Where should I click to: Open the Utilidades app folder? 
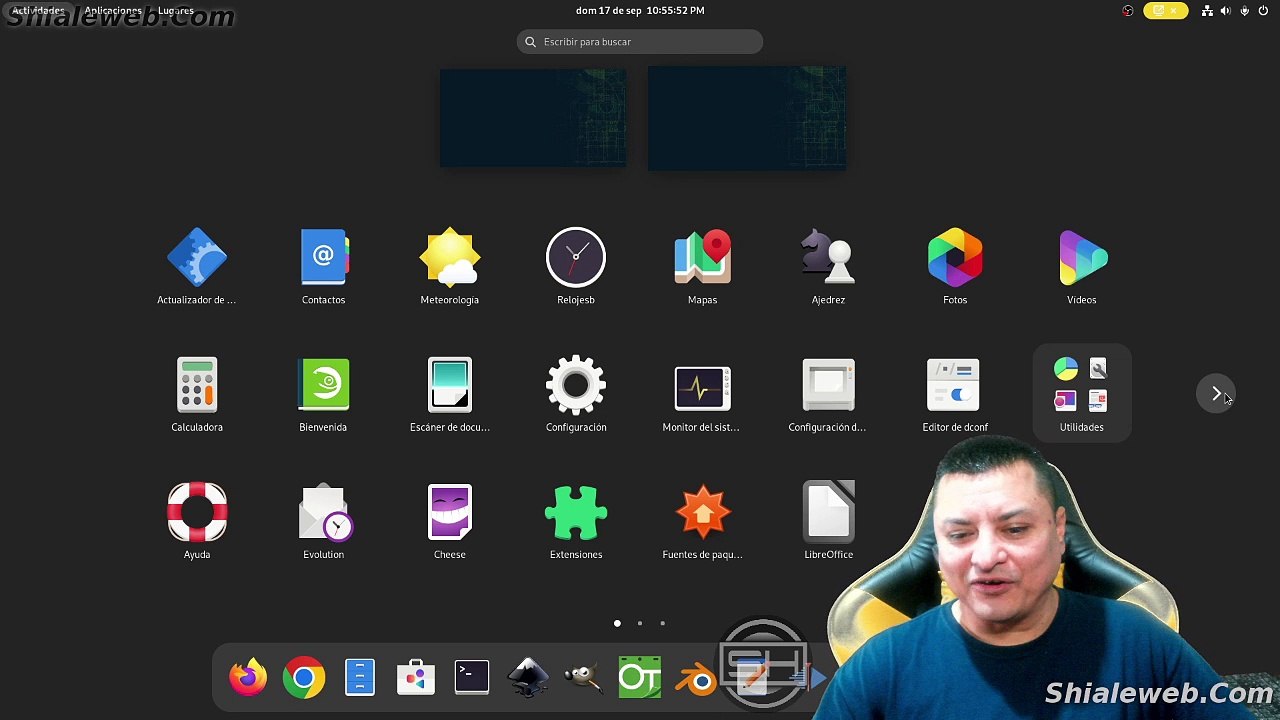1082,392
